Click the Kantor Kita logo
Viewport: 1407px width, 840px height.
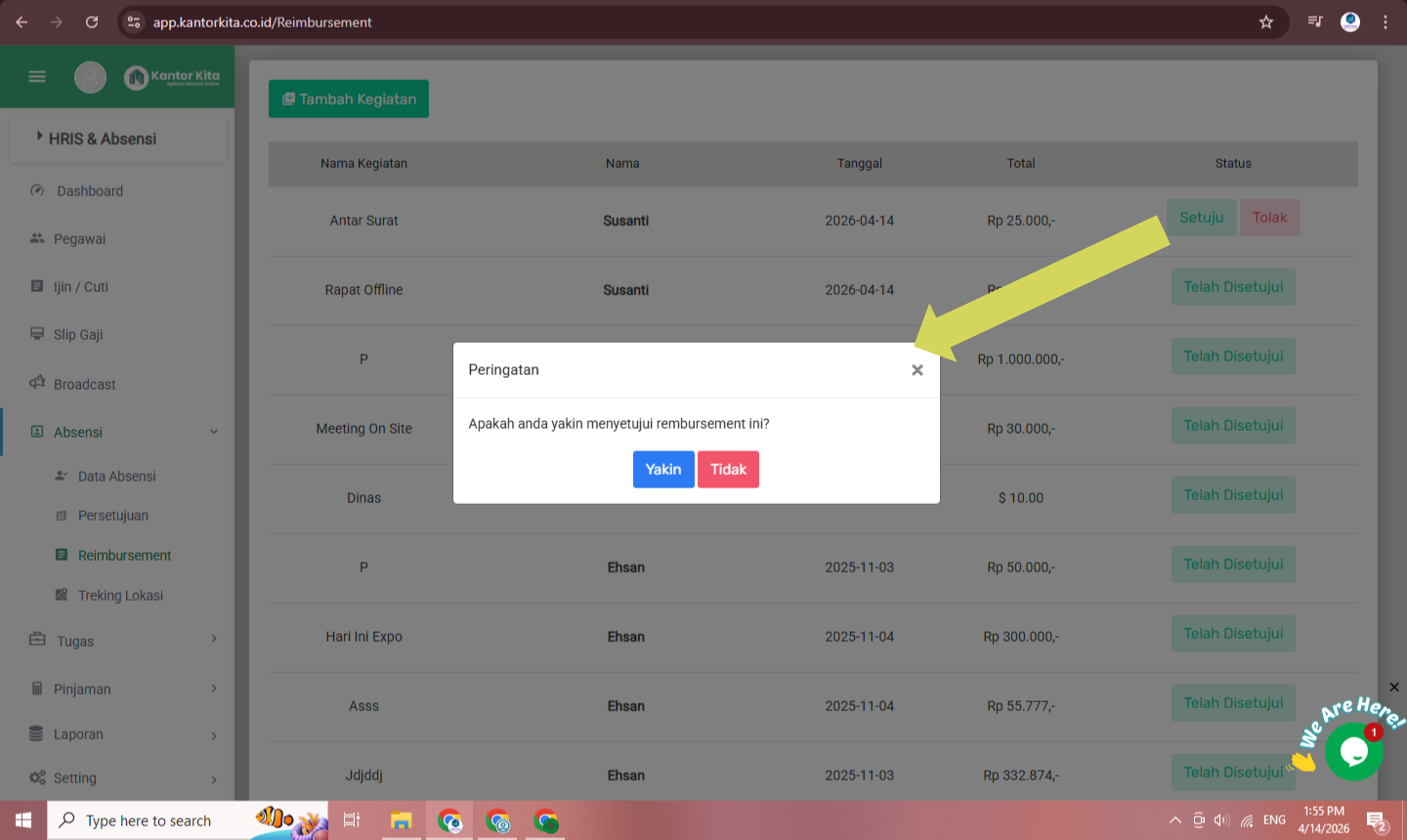click(x=172, y=76)
